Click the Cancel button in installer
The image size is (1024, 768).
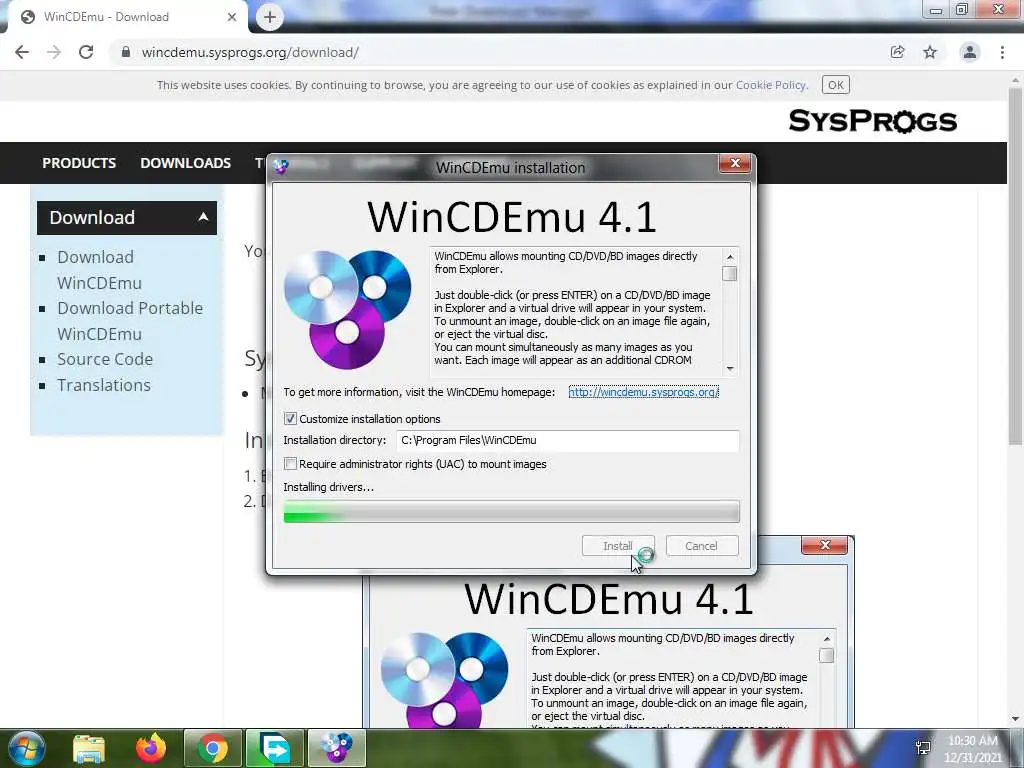tap(701, 546)
